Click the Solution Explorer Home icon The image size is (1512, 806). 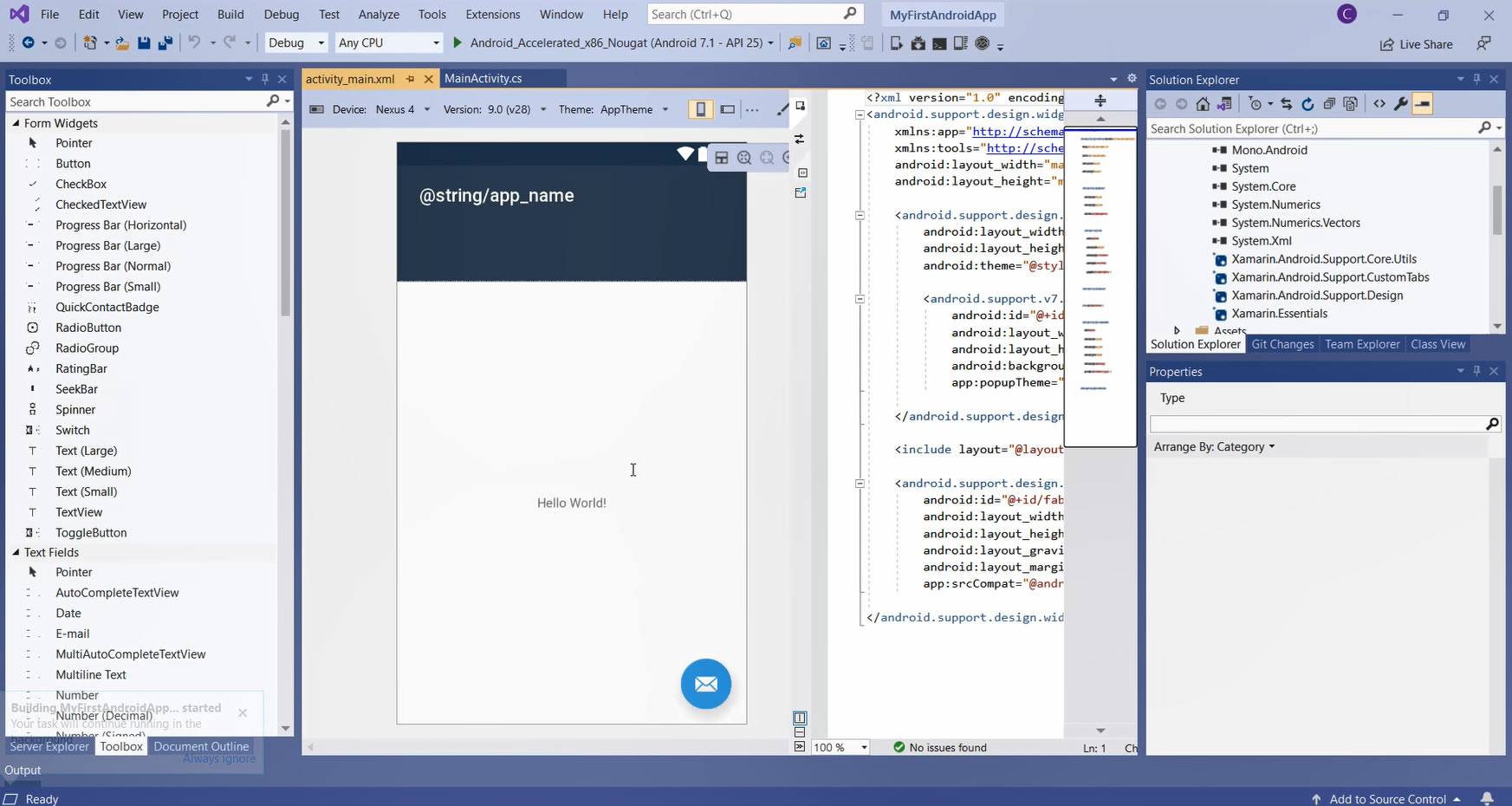pyautogui.click(x=1203, y=104)
